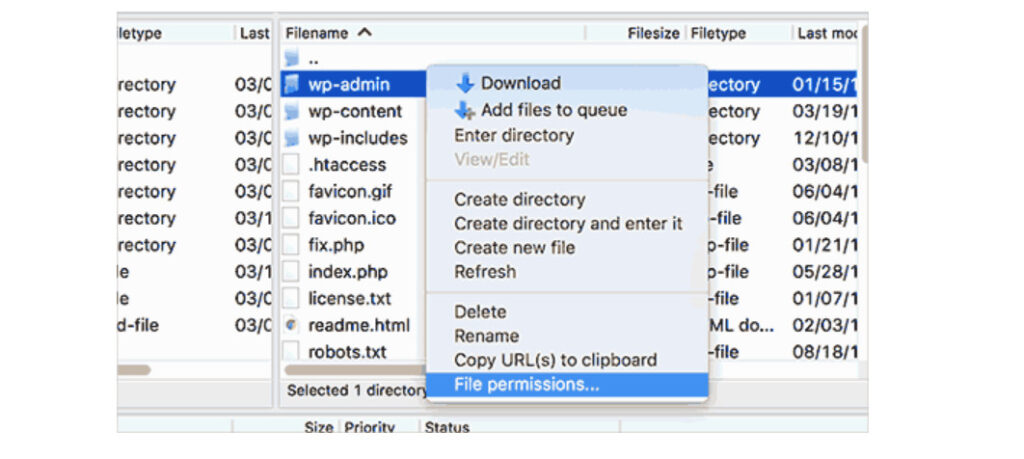
Task: Sort by the remote Last modified header
Action: pos(826,33)
